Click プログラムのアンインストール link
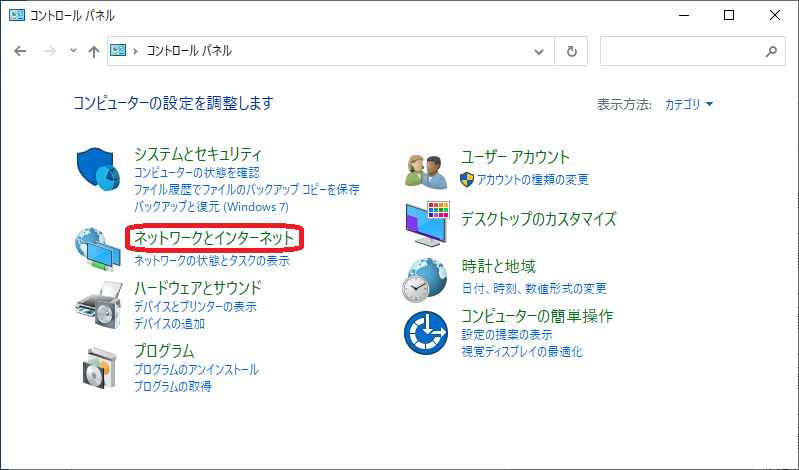Screen dimensions: 799x470 [x=197, y=370]
